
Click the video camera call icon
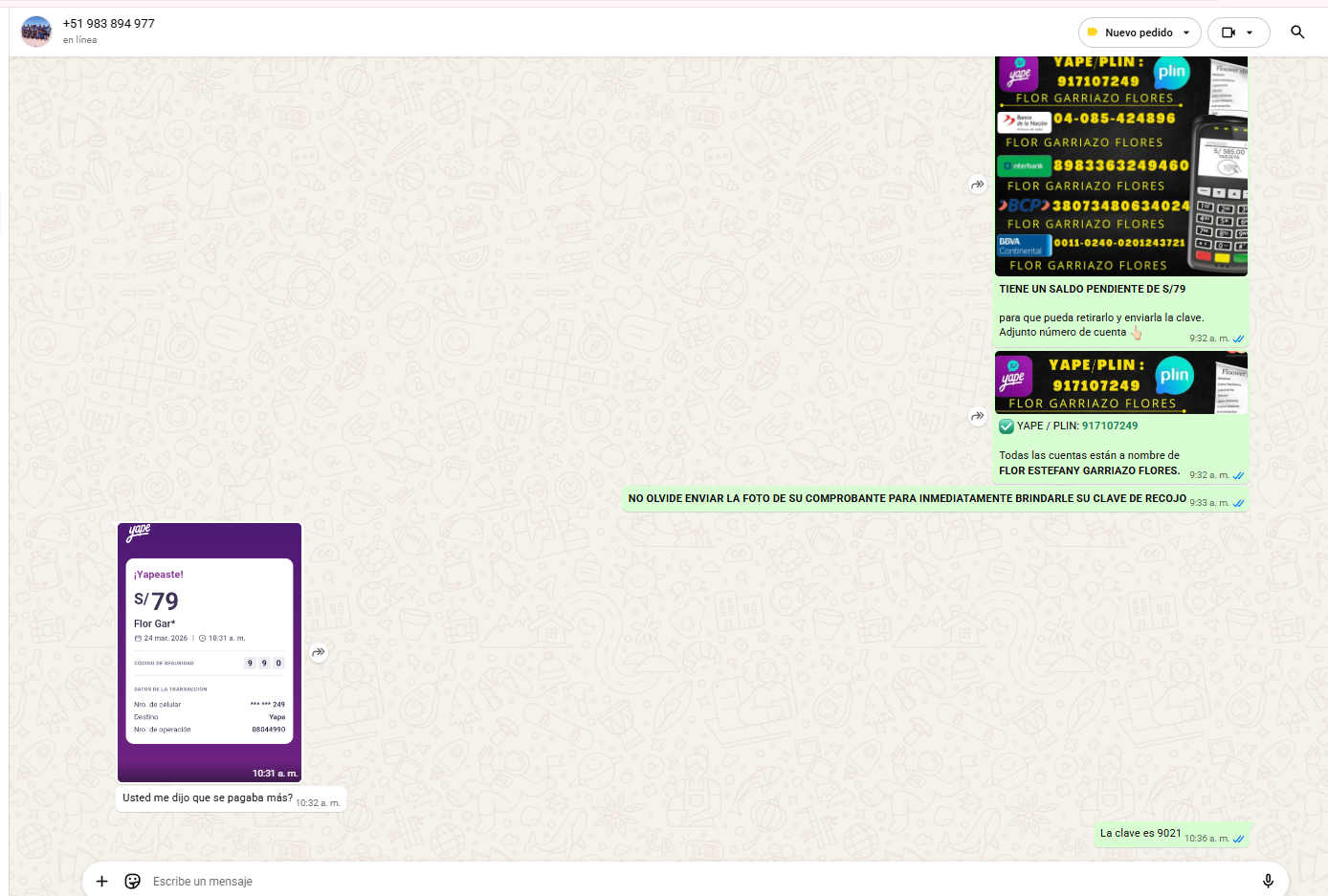1228,33
